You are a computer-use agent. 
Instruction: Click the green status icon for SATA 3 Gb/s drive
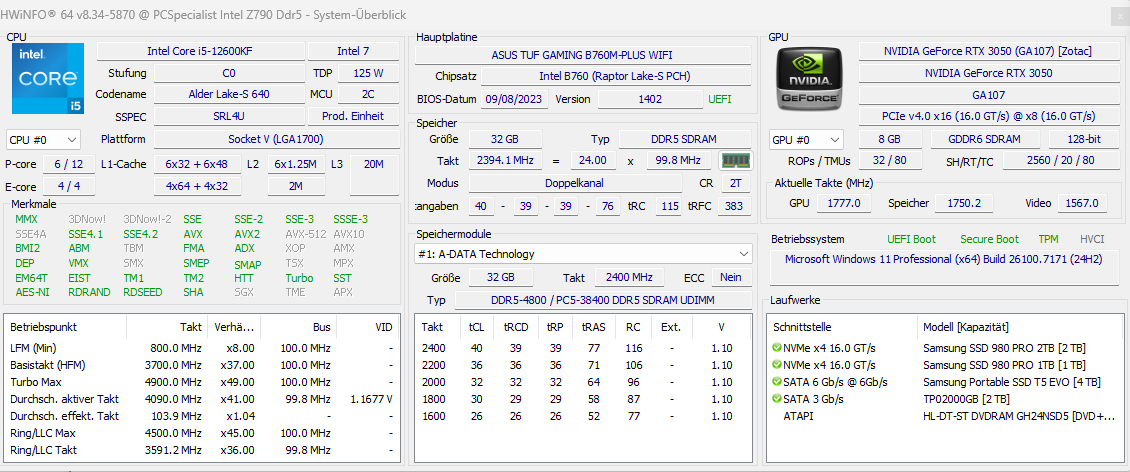tap(776, 399)
